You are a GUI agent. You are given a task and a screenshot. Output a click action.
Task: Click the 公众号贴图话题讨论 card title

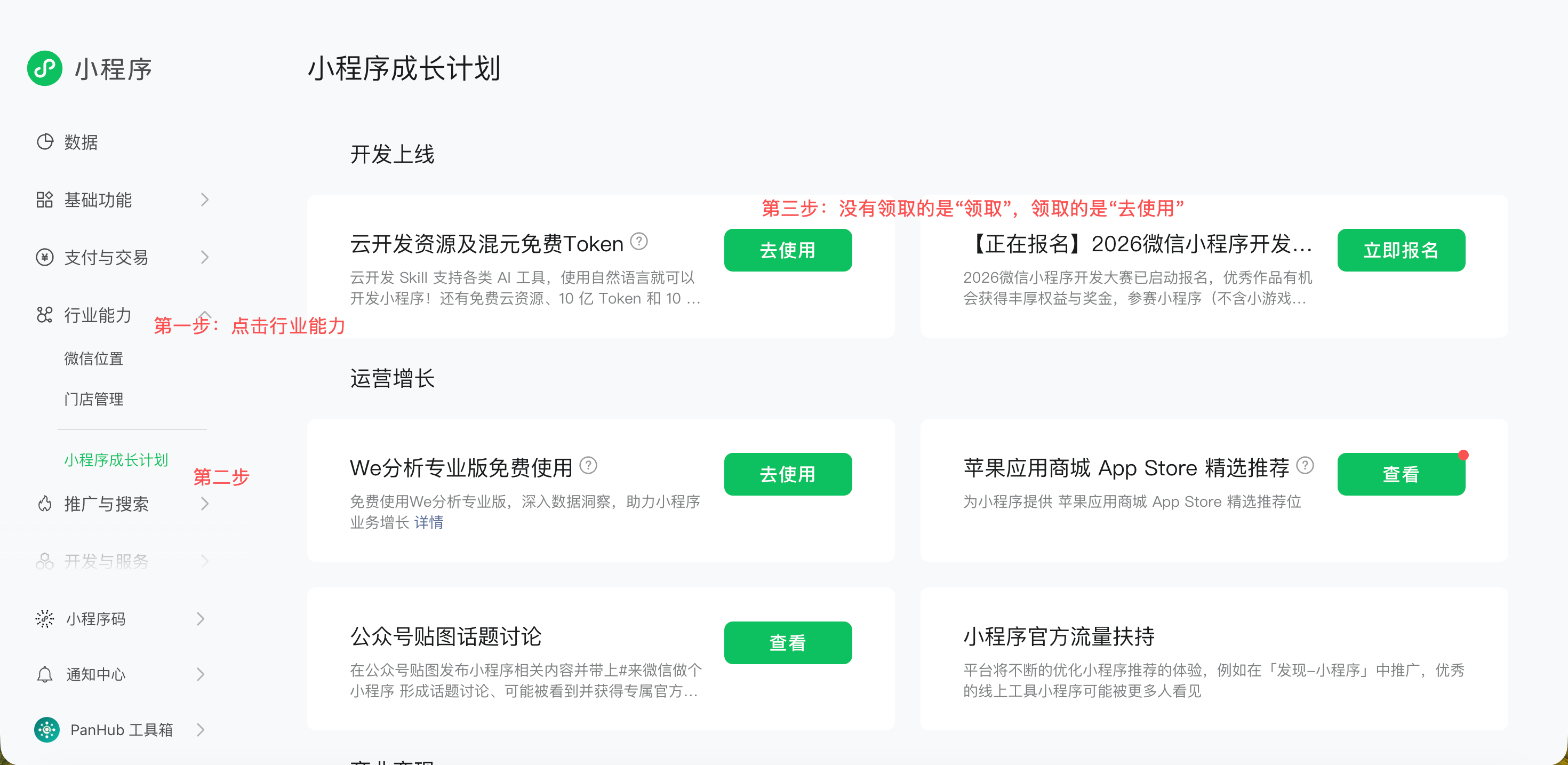(x=445, y=636)
